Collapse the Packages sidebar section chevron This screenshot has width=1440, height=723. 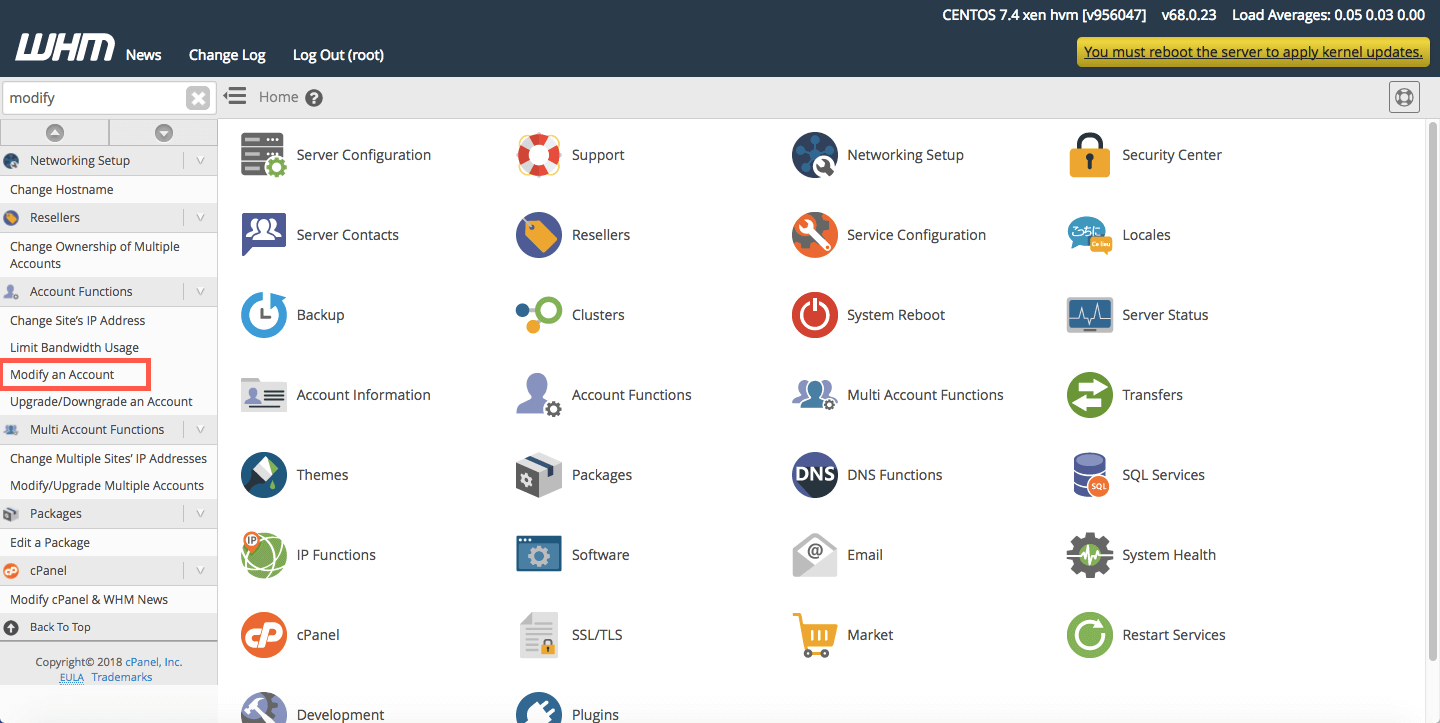pyautogui.click(x=200, y=513)
